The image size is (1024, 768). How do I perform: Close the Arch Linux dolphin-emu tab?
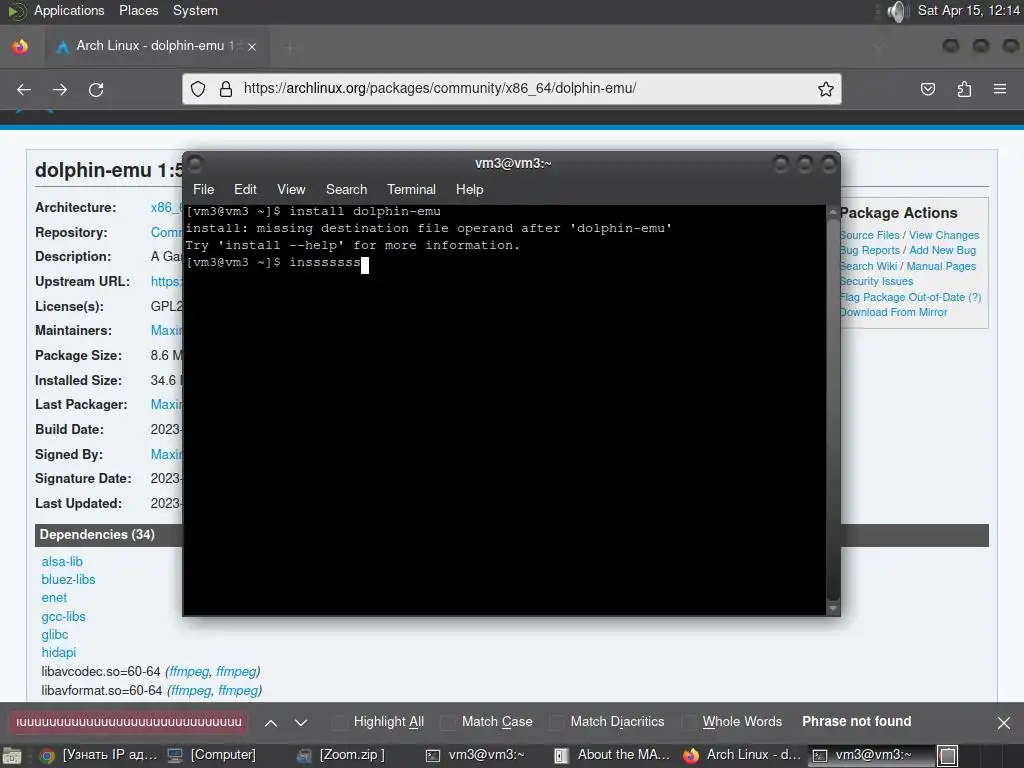252,46
